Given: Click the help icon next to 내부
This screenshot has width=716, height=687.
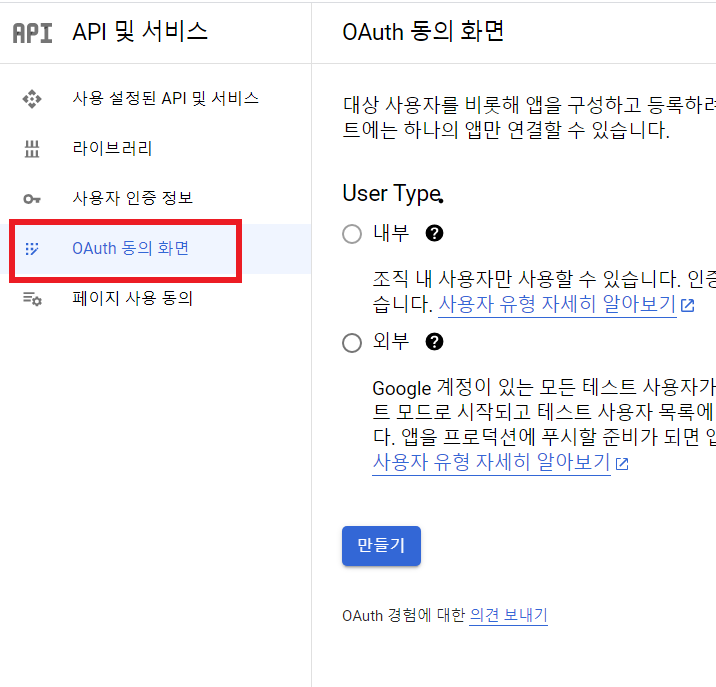Looking at the screenshot, I should 434,233.
